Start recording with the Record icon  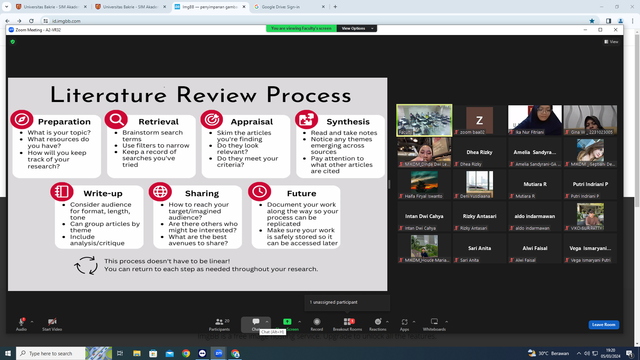[317, 322]
